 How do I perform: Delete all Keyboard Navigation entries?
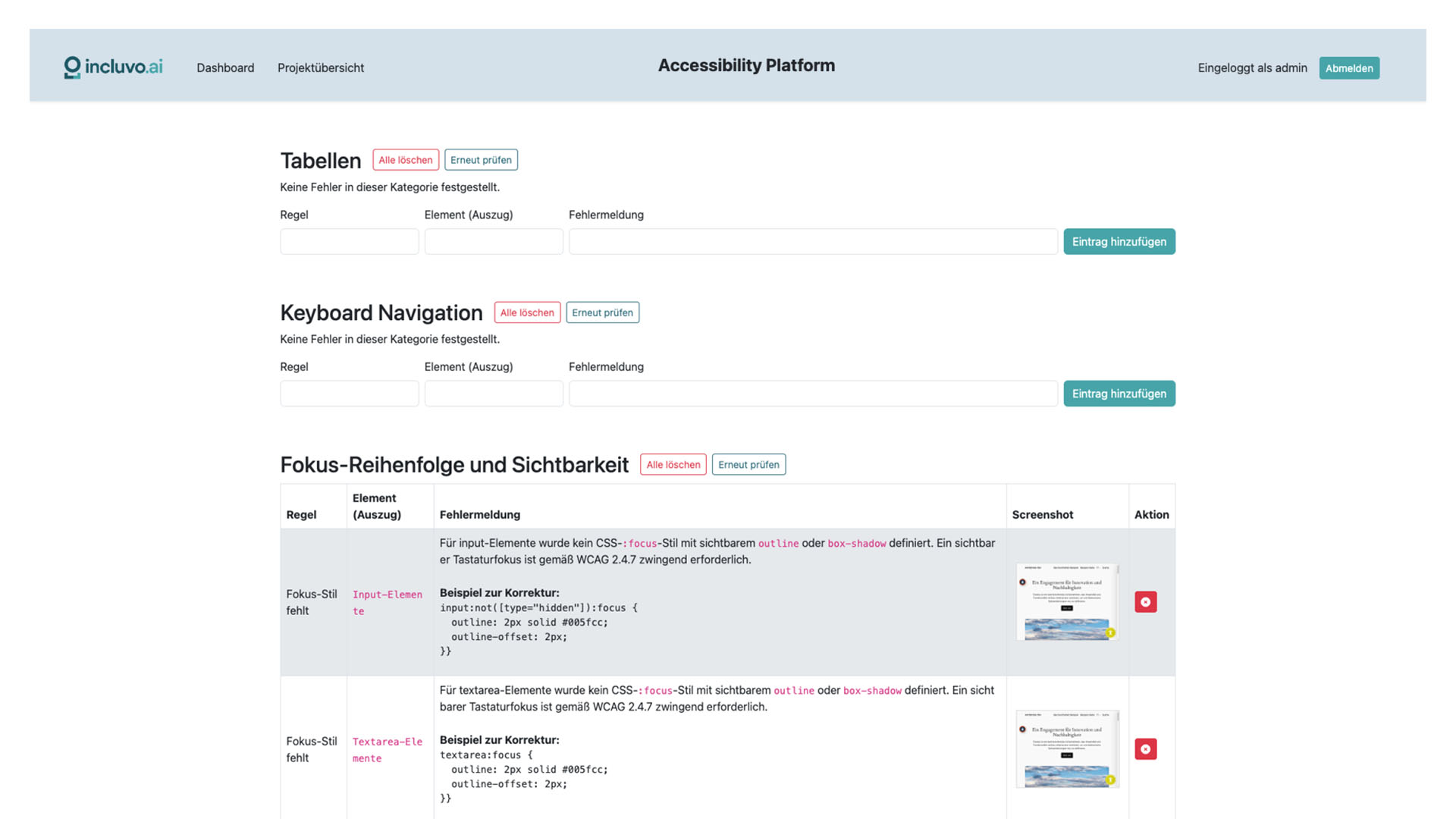coord(527,312)
